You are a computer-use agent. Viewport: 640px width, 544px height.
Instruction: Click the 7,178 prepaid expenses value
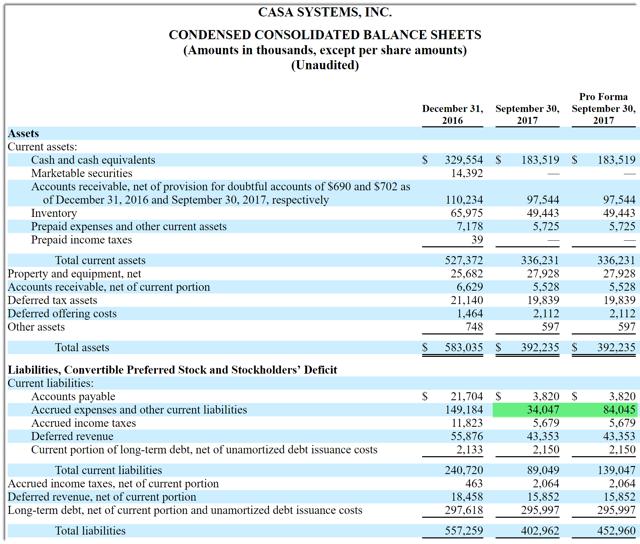pyautogui.click(x=469, y=226)
